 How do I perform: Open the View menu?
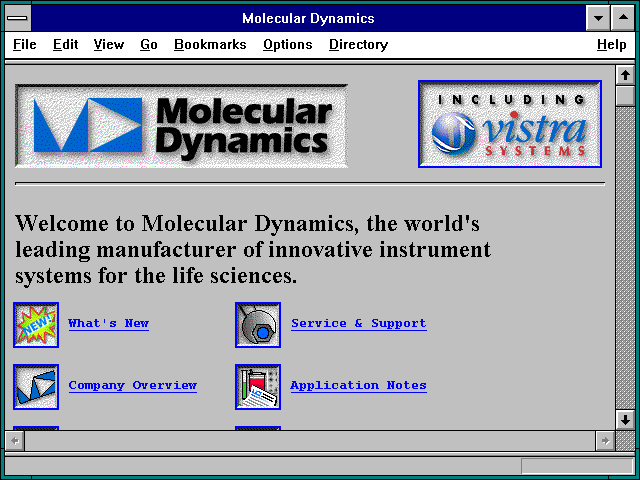[x=109, y=44]
